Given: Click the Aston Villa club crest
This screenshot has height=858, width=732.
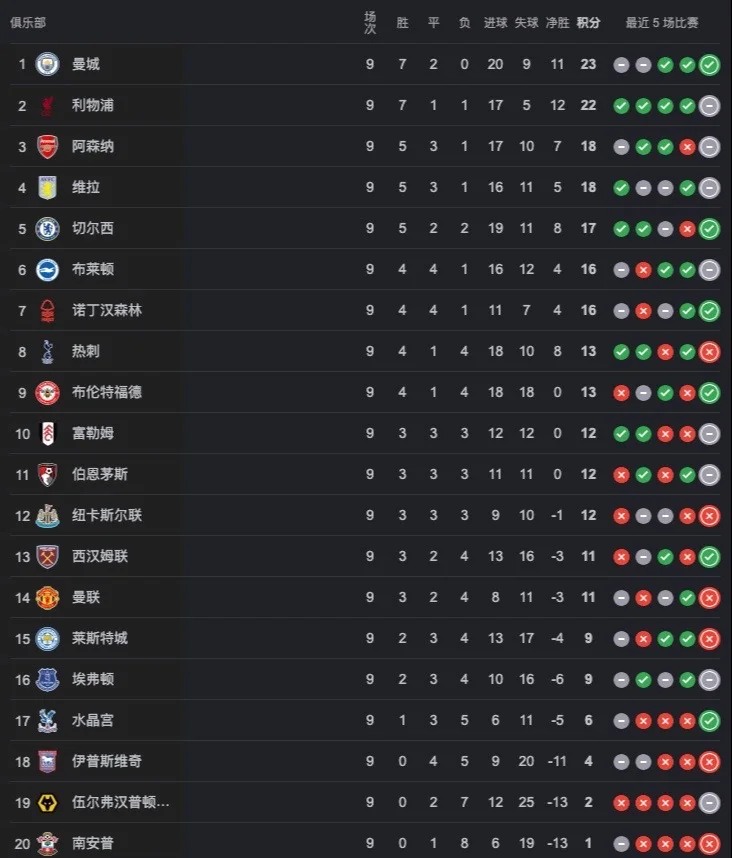Looking at the screenshot, I should 47,187.
